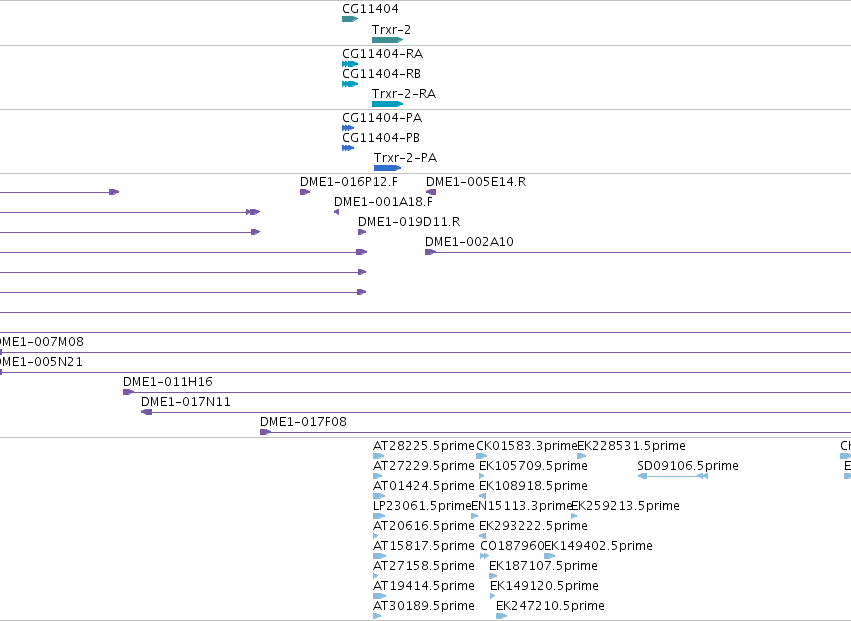
Task: Click the LP23061.5prime EST glyph
Action: pos(379,516)
